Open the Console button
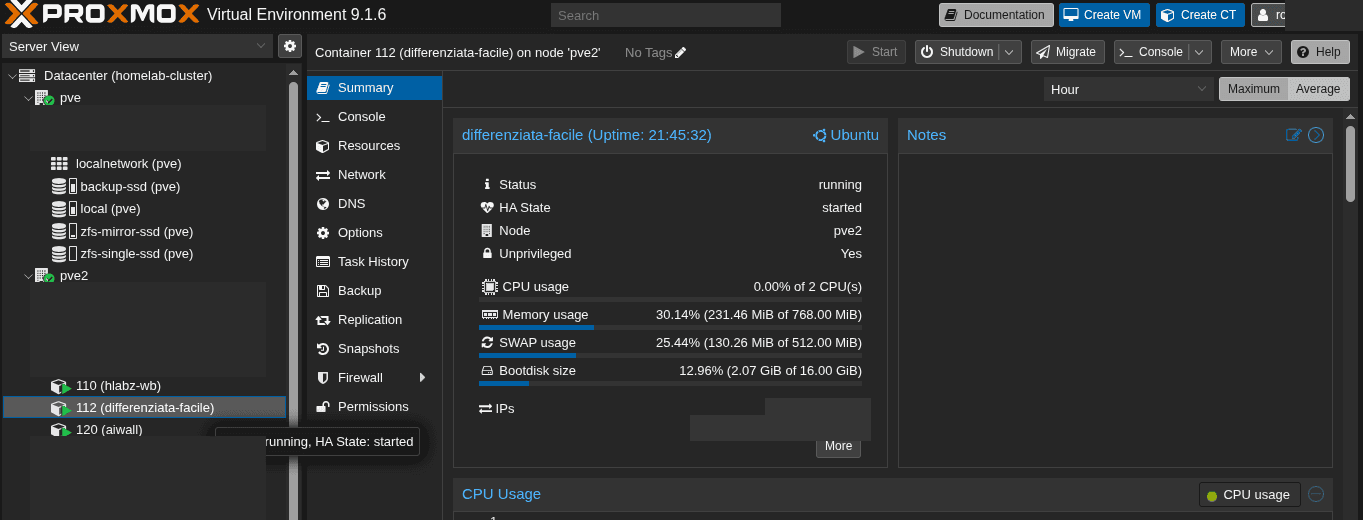 tap(1152, 52)
